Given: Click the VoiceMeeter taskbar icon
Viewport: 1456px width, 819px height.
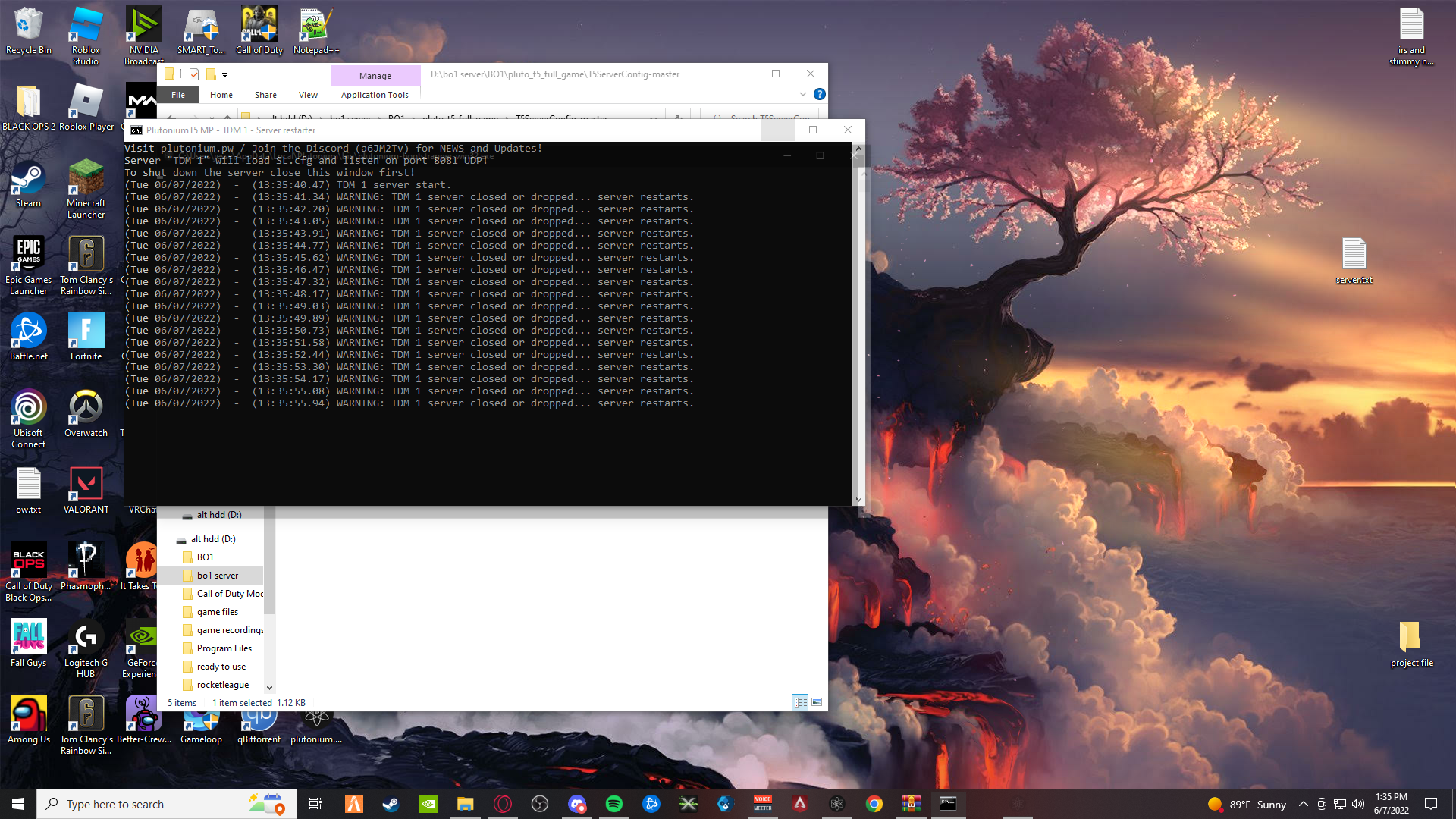Looking at the screenshot, I should click(763, 804).
